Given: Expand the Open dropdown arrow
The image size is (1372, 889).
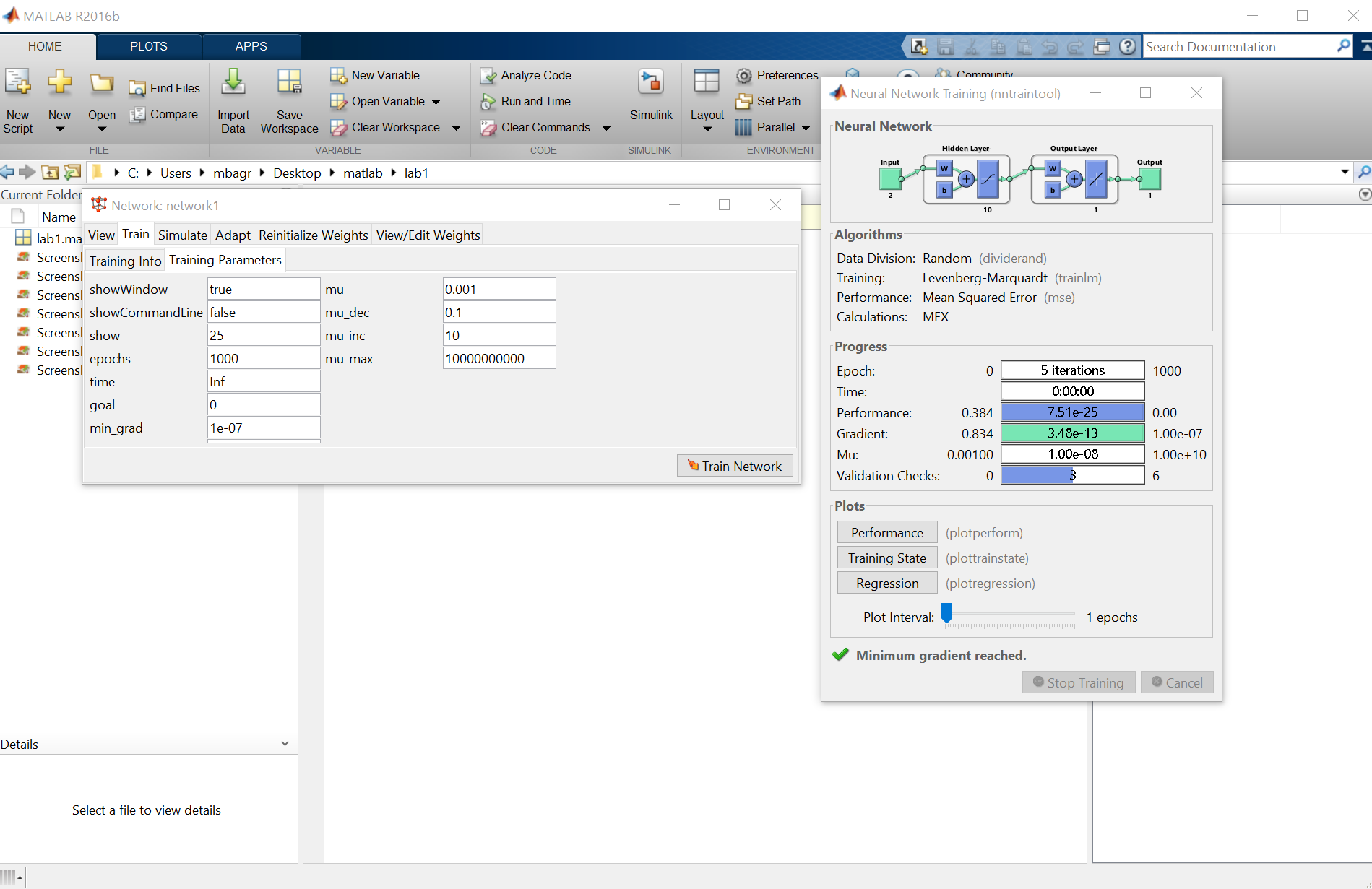Looking at the screenshot, I should point(101,129).
